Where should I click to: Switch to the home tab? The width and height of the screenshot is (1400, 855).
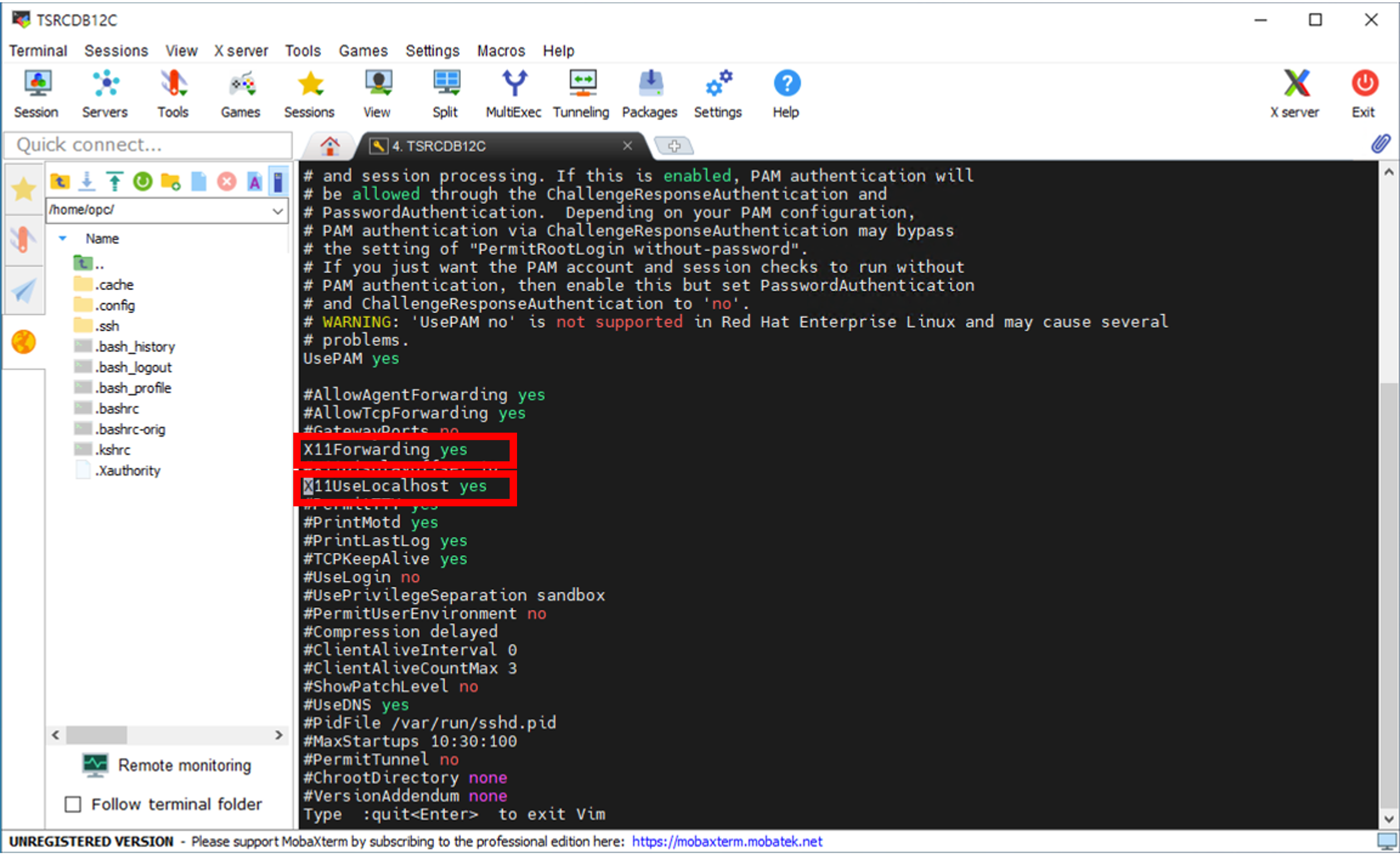click(x=330, y=147)
